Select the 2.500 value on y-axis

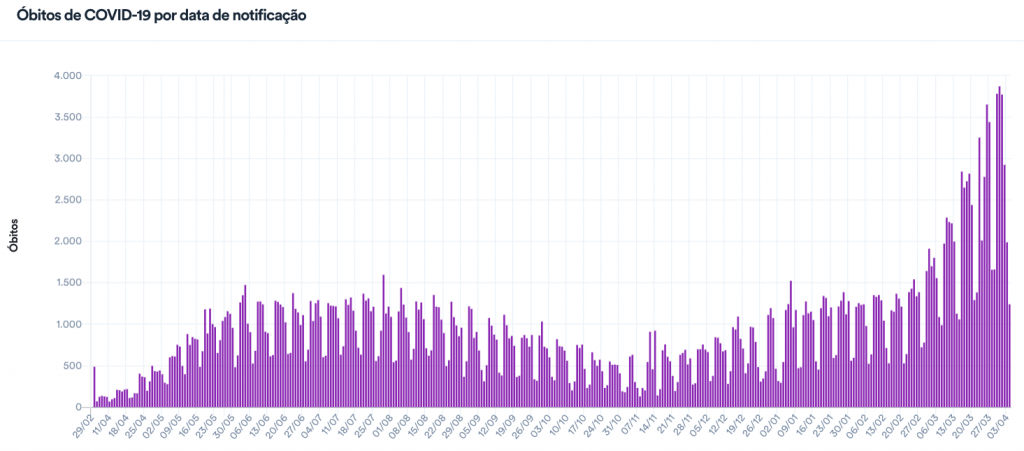point(68,200)
